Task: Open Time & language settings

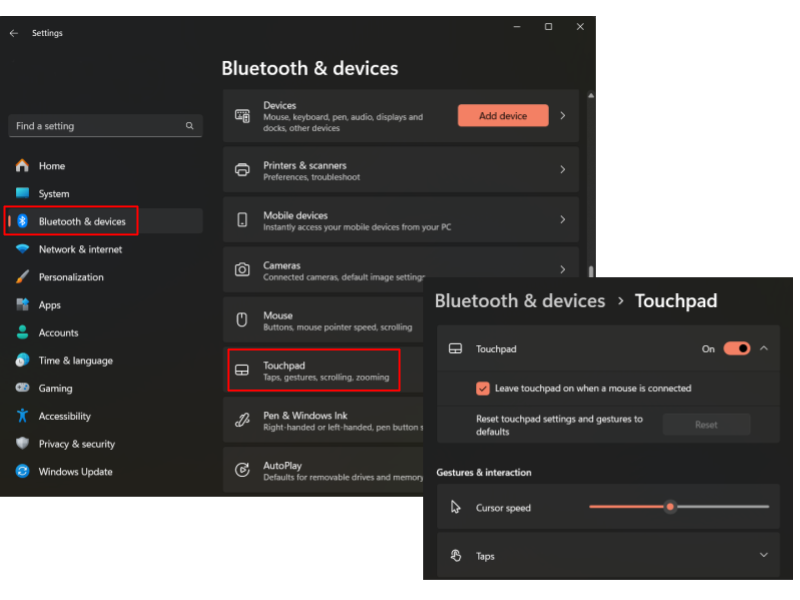Action: (105, 360)
